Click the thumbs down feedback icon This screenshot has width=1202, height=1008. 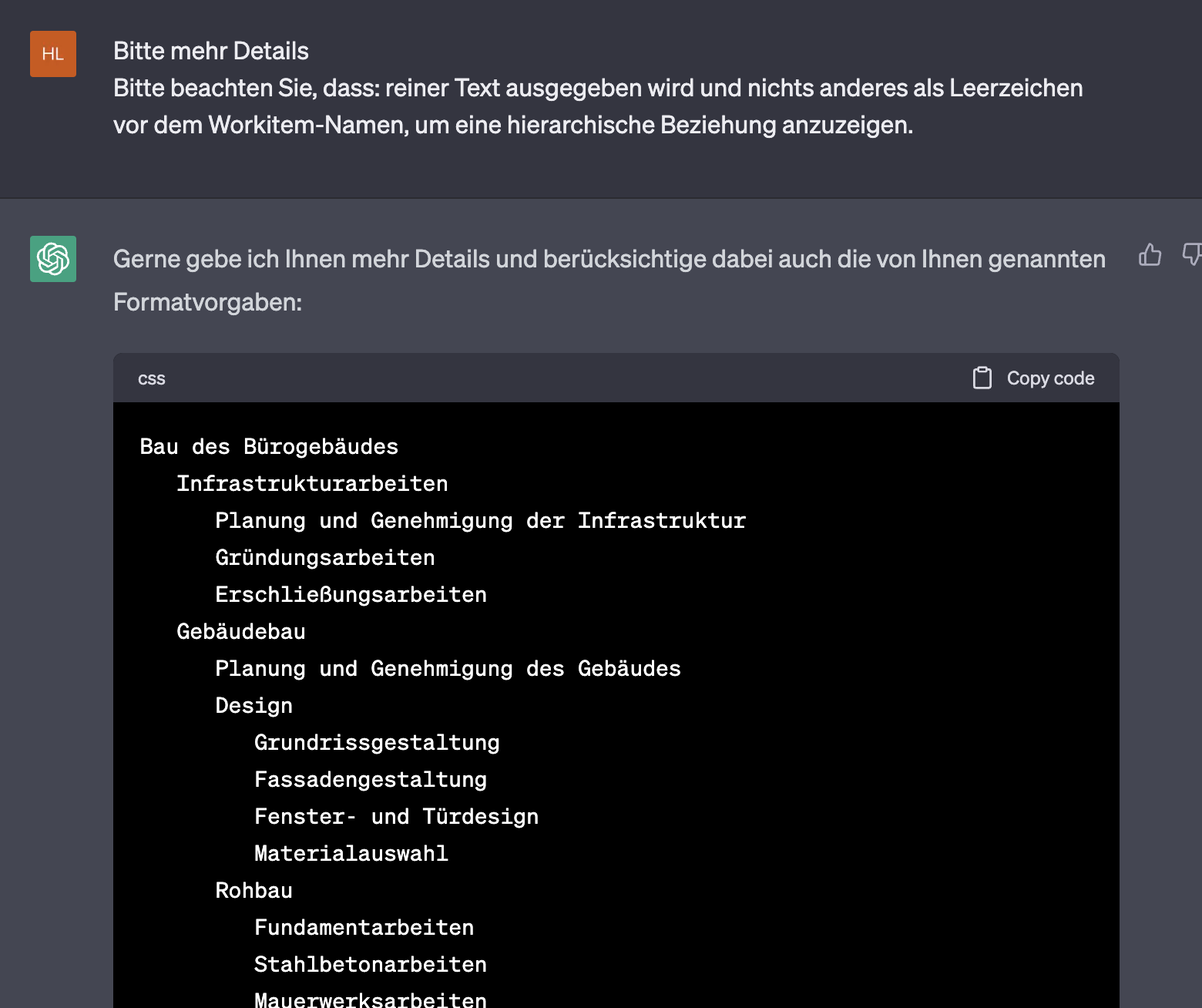tap(1191, 255)
